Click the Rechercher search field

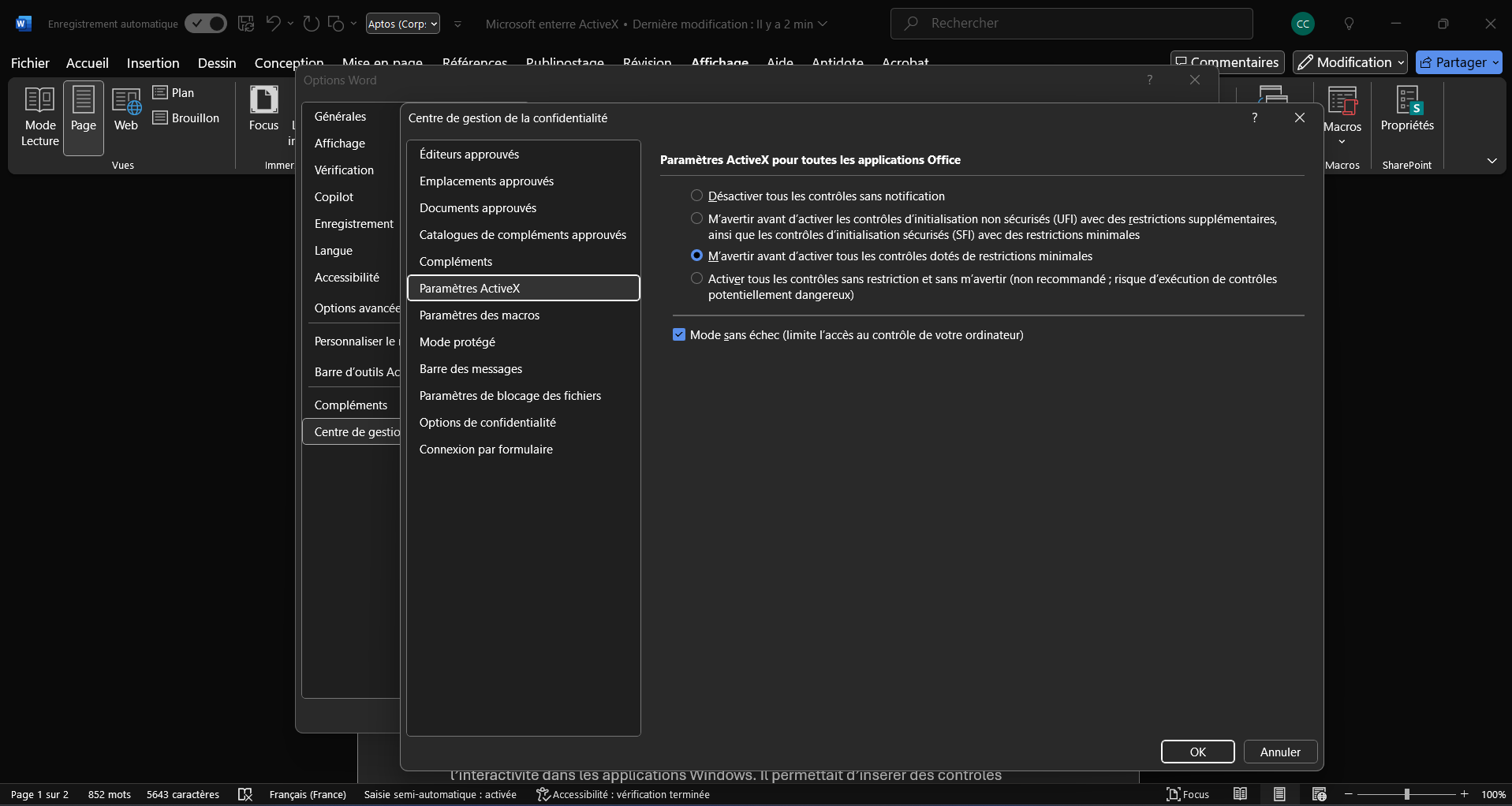click(x=1071, y=24)
